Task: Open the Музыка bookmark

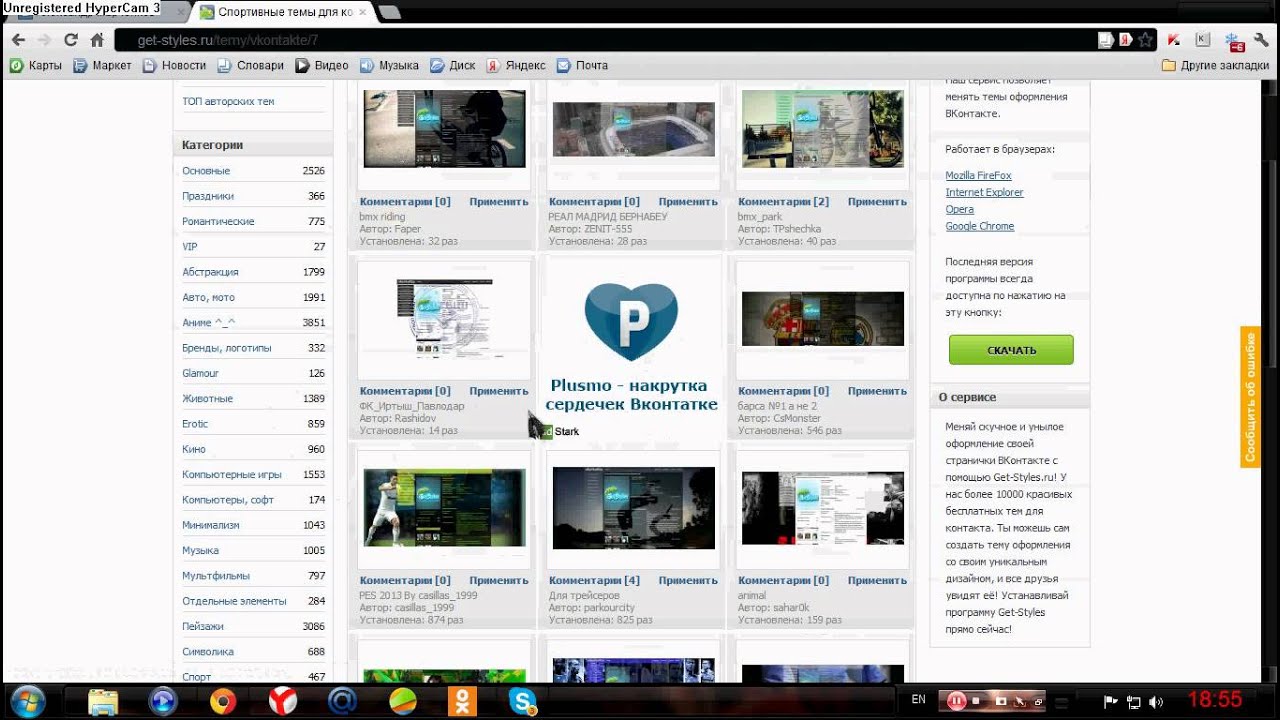Action: pos(390,65)
